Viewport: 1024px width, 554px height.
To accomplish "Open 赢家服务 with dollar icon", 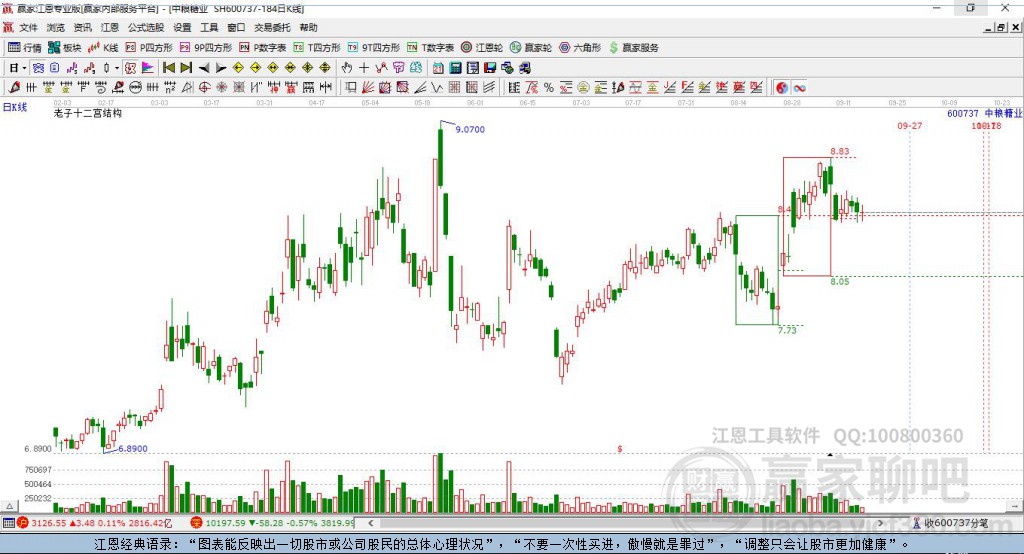I will coord(633,48).
